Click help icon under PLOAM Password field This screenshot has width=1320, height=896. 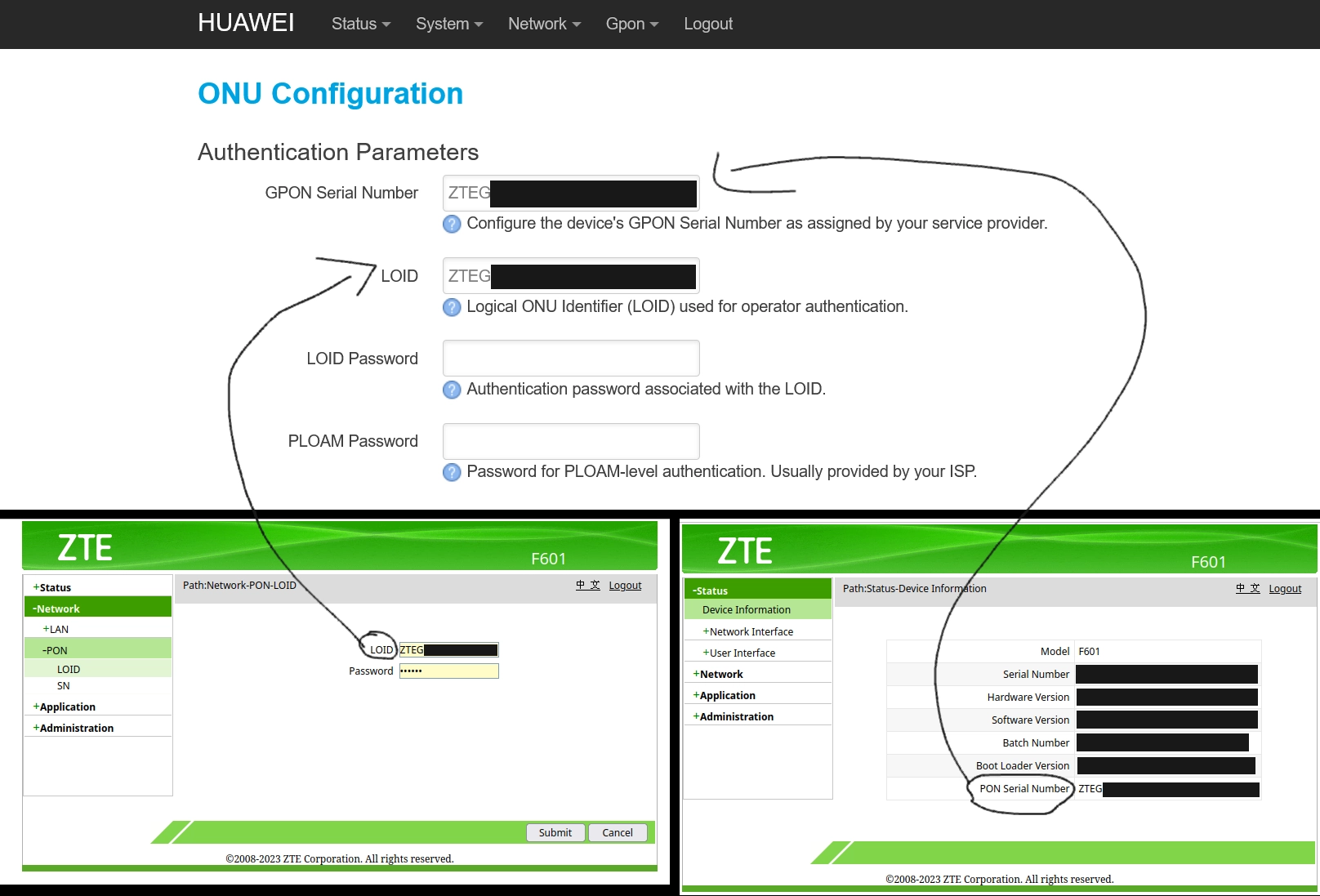[x=452, y=472]
